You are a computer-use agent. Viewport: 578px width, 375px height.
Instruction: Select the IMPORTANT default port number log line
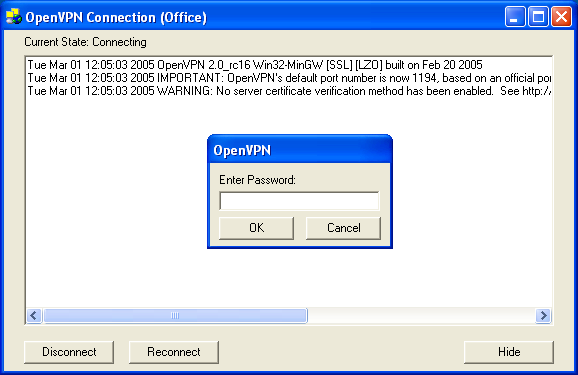[x=289, y=78]
